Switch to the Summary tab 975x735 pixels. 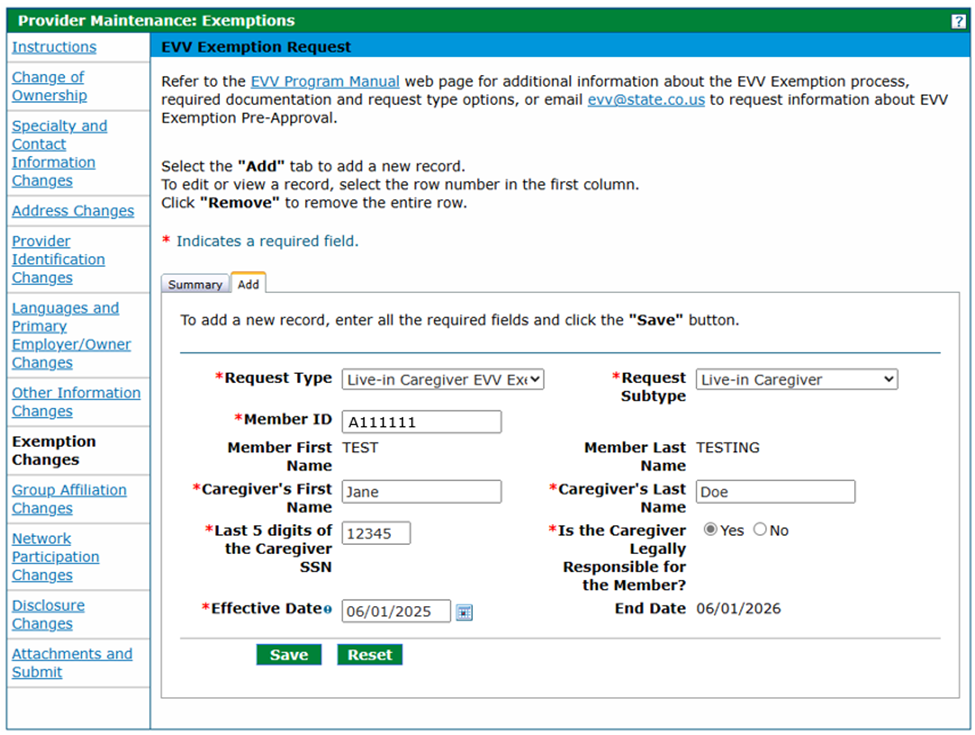(x=195, y=284)
